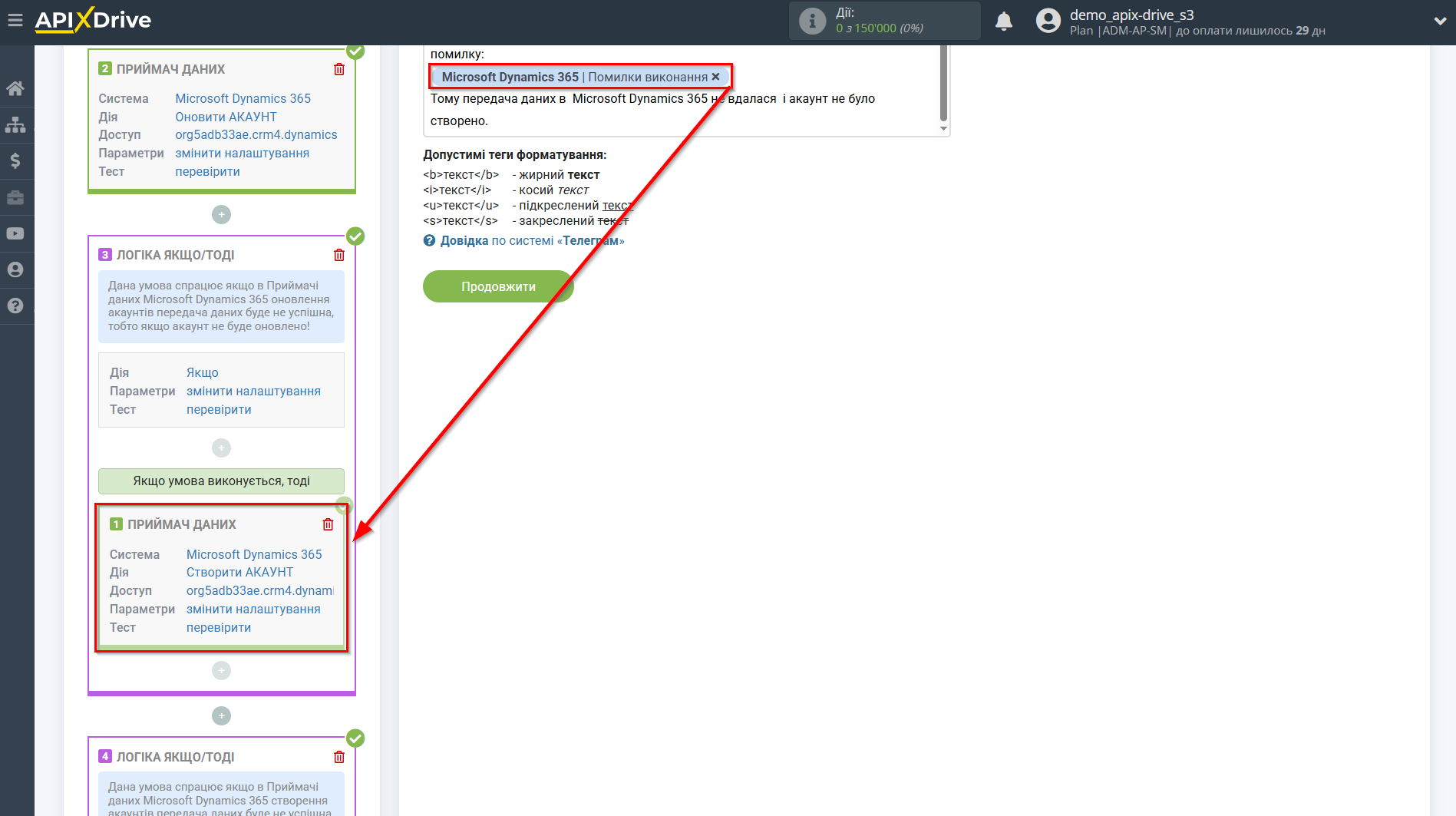This screenshot has width=1456, height=816.
Task: Click Продовжити button
Action: click(498, 286)
